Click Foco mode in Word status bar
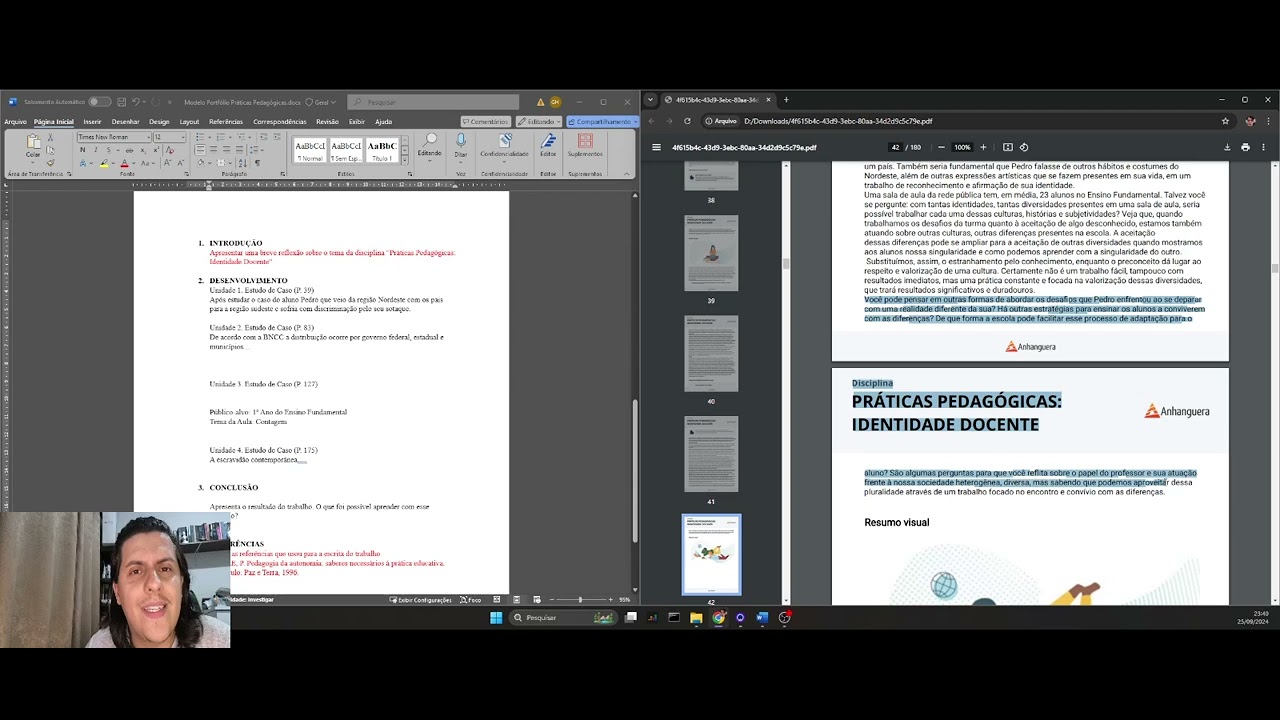The width and height of the screenshot is (1280, 720). (x=470, y=600)
